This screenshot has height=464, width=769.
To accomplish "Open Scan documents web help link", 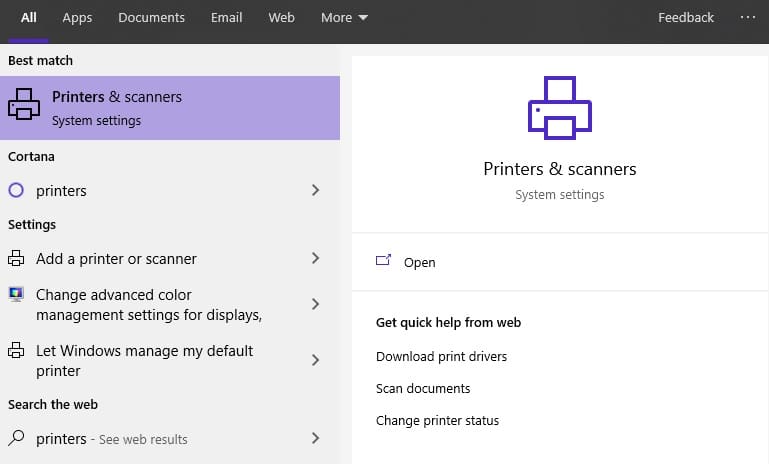I will [x=423, y=388].
